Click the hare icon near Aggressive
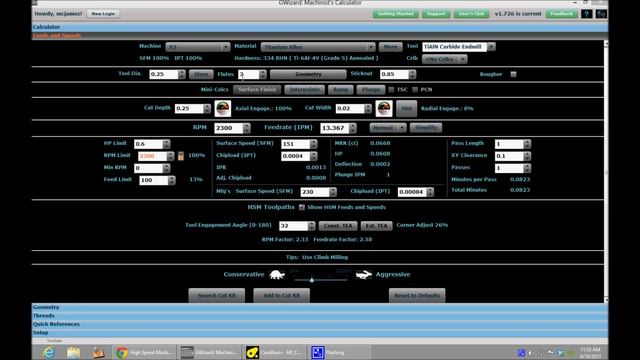Screen dimensions: 640x360 [363, 274]
